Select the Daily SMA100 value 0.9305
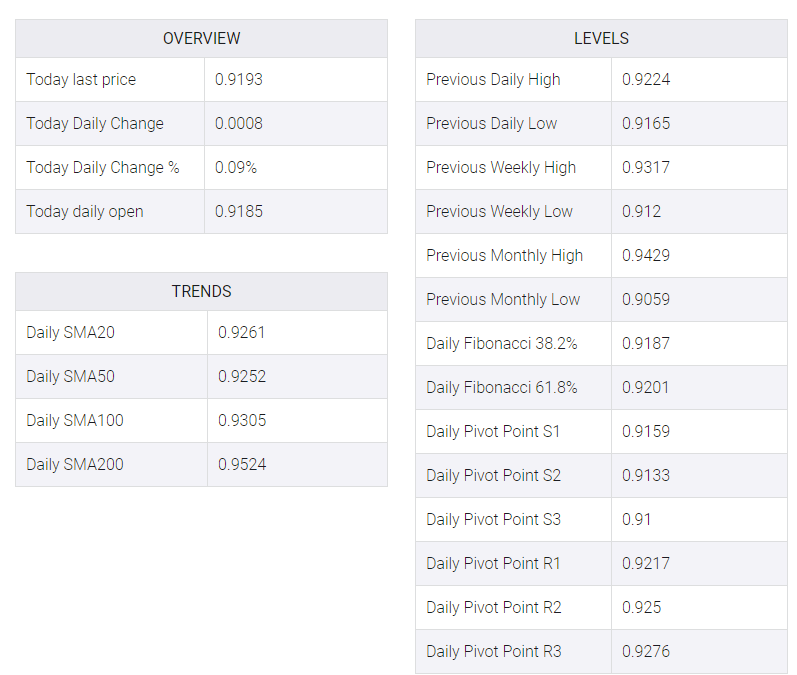 click(242, 420)
